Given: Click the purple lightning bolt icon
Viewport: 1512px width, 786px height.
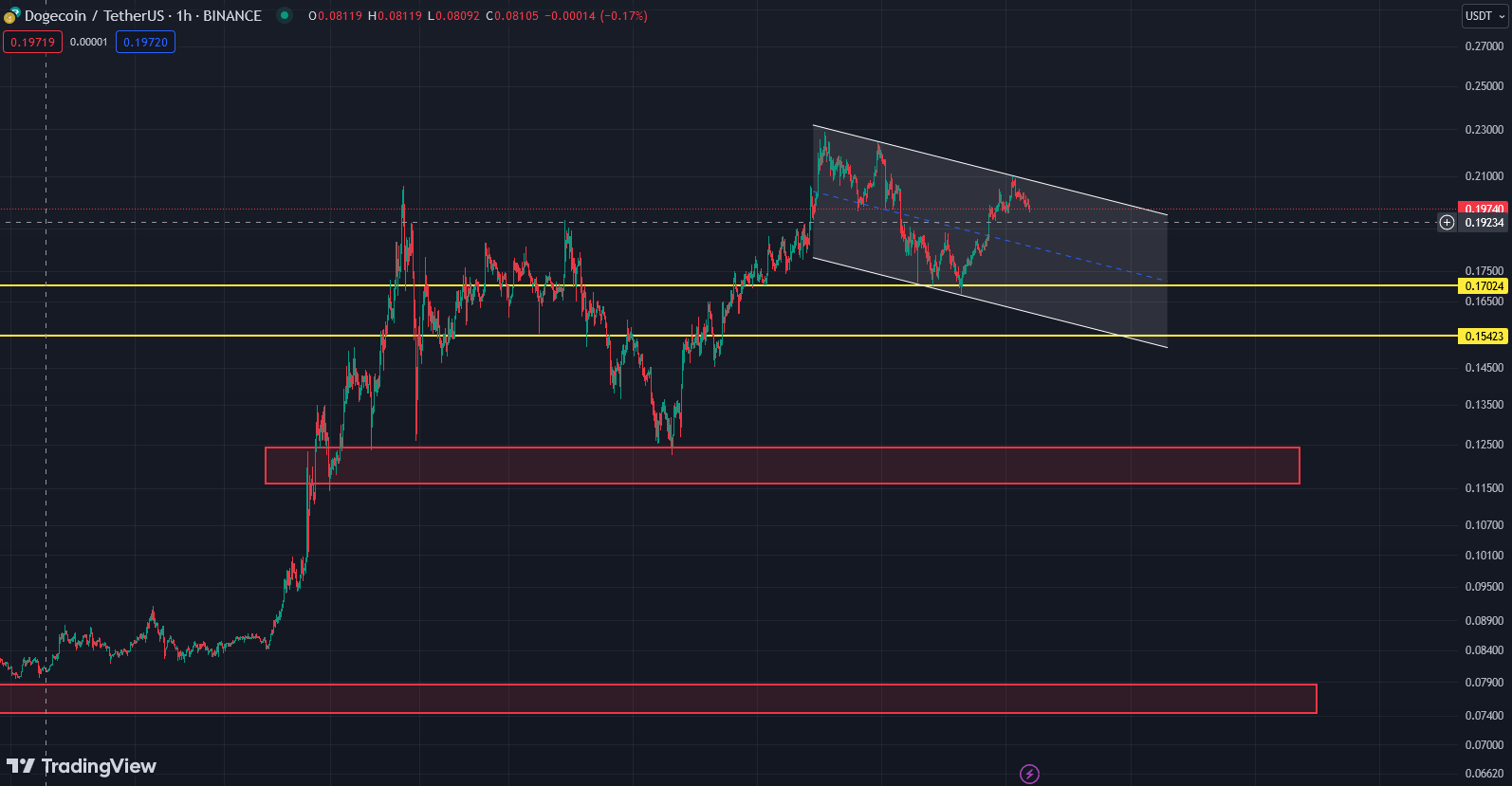Looking at the screenshot, I should click(1029, 774).
